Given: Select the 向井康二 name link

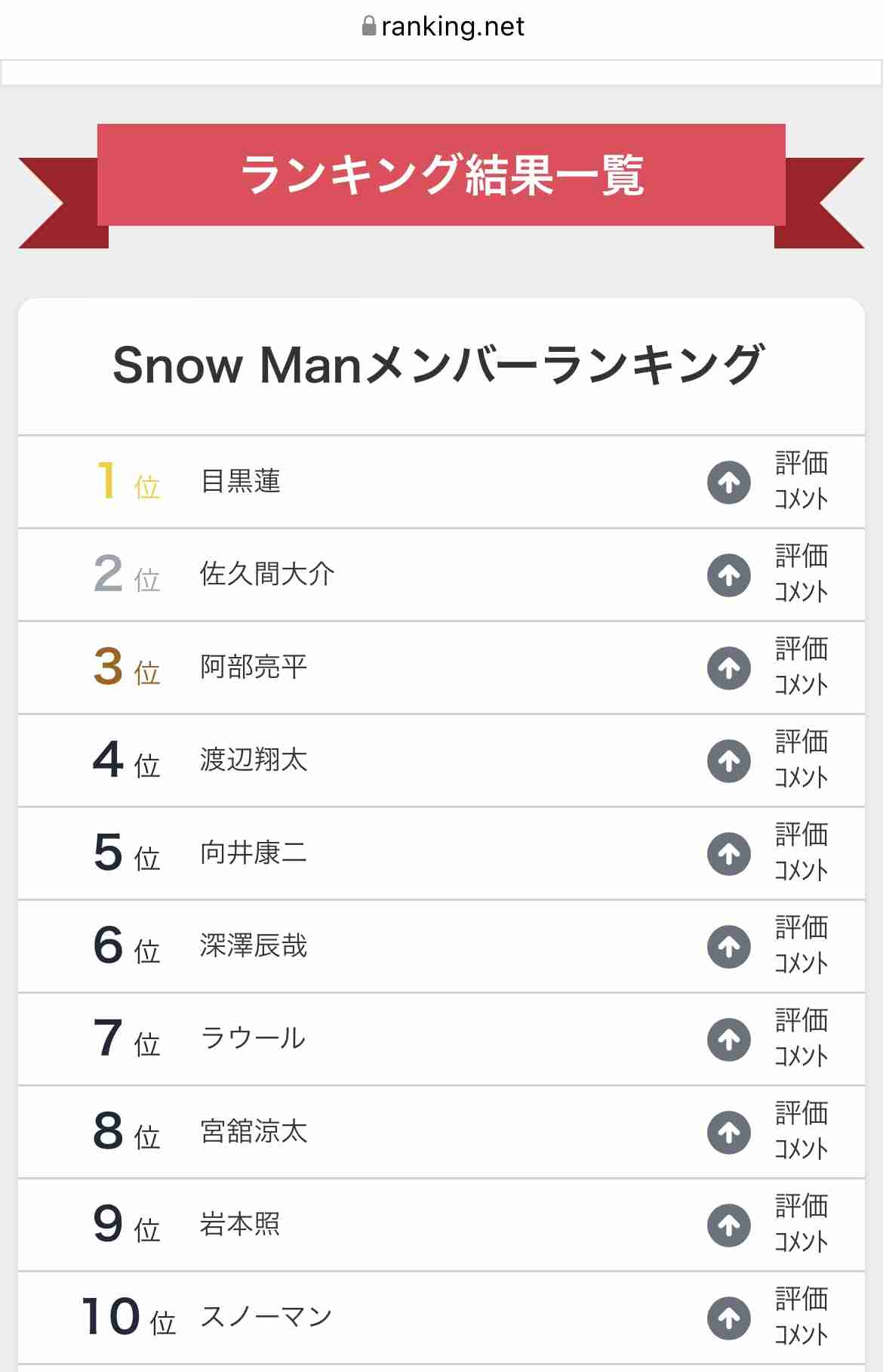Looking at the screenshot, I should pyautogui.click(x=254, y=852).
